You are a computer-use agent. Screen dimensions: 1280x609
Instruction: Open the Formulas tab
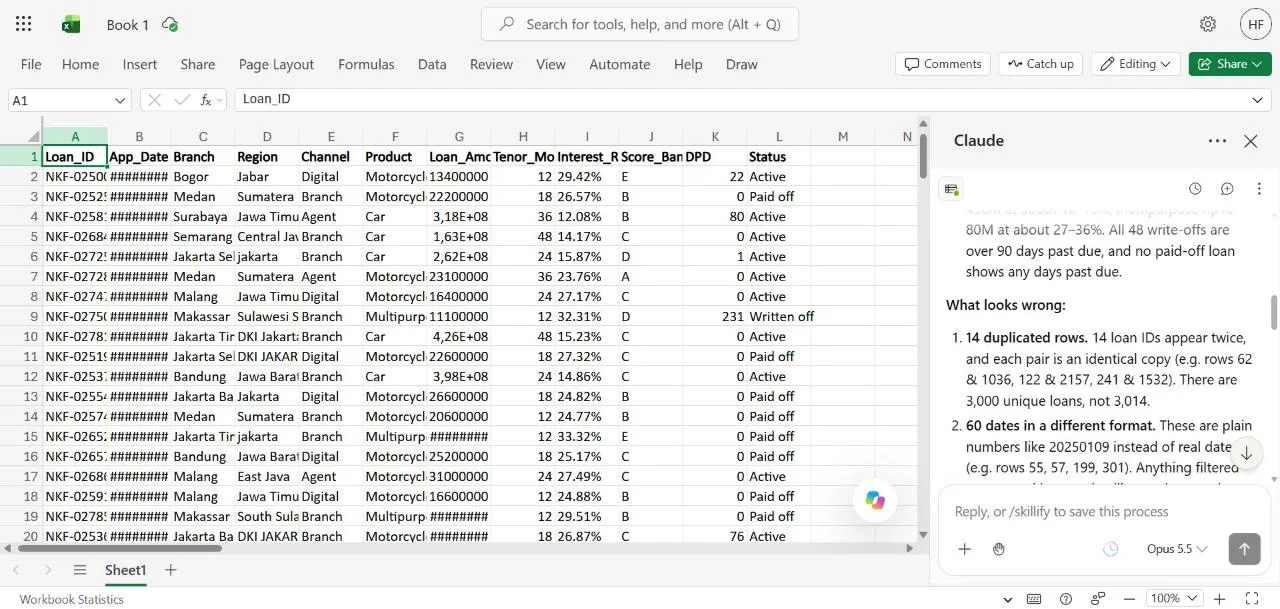(366, 64)
